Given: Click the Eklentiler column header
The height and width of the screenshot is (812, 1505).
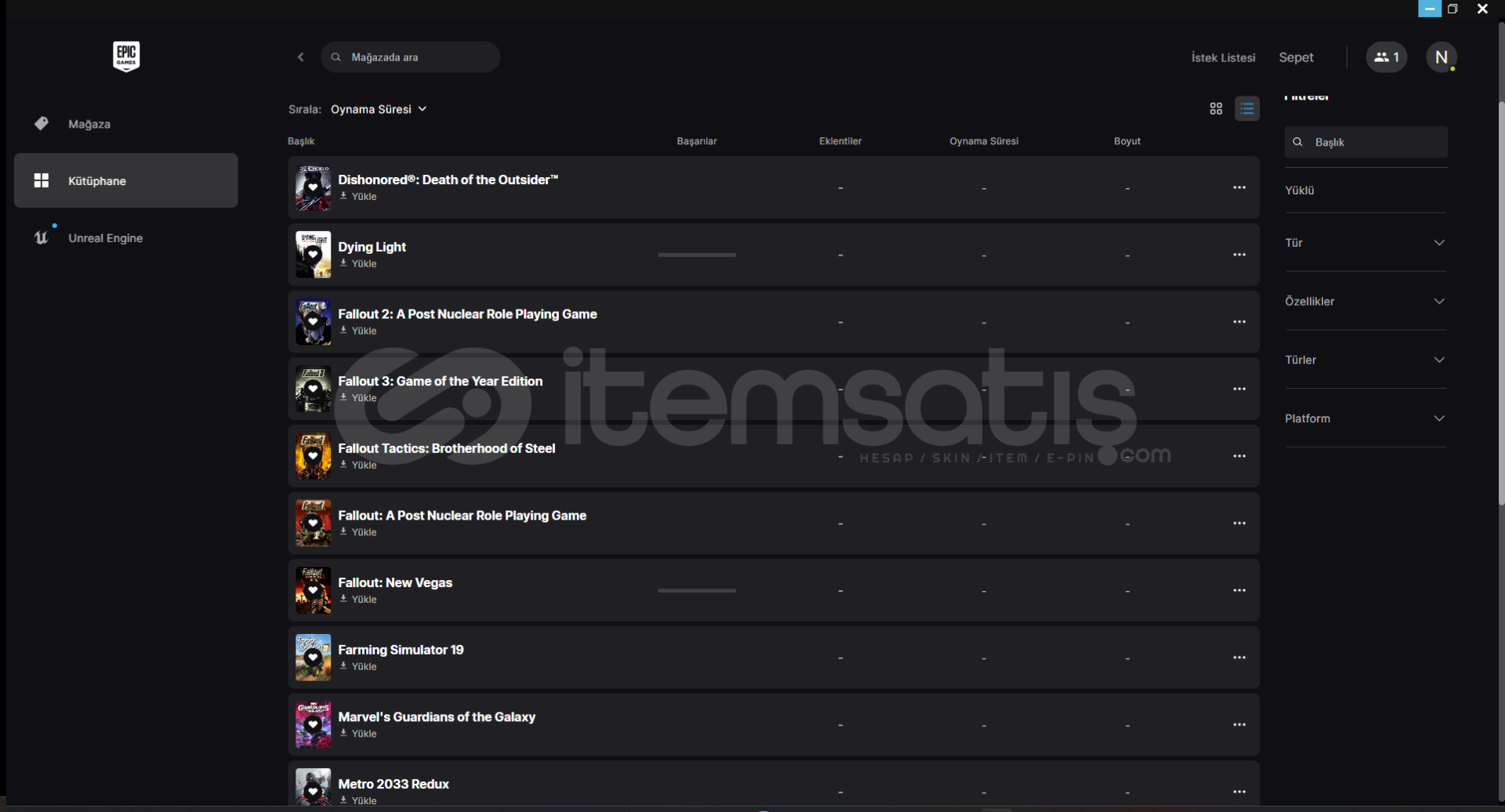Looking at the screenshot, I should [840, 141].
